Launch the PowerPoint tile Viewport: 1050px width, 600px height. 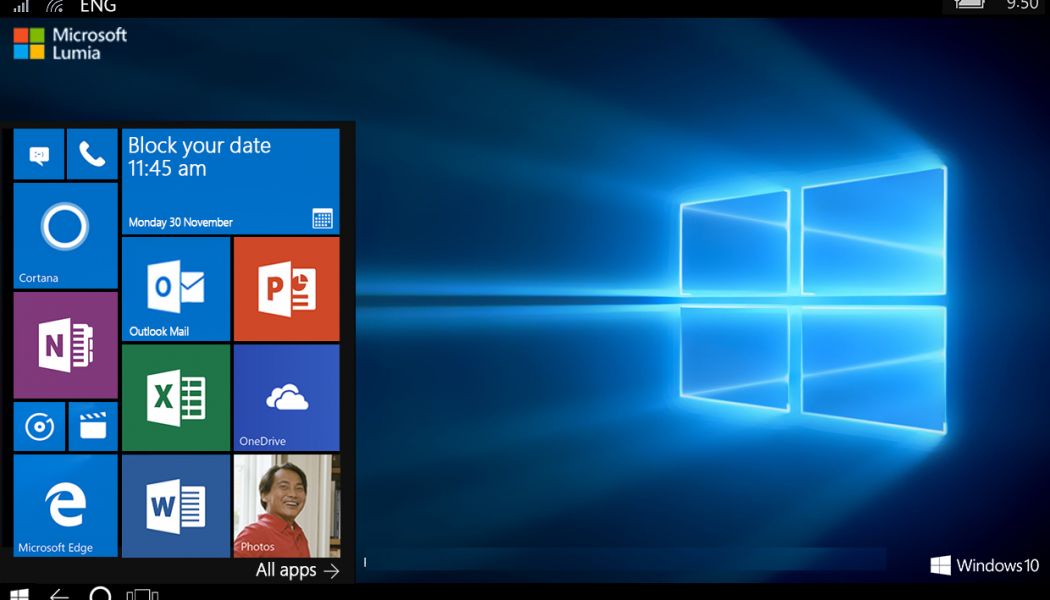286,289
